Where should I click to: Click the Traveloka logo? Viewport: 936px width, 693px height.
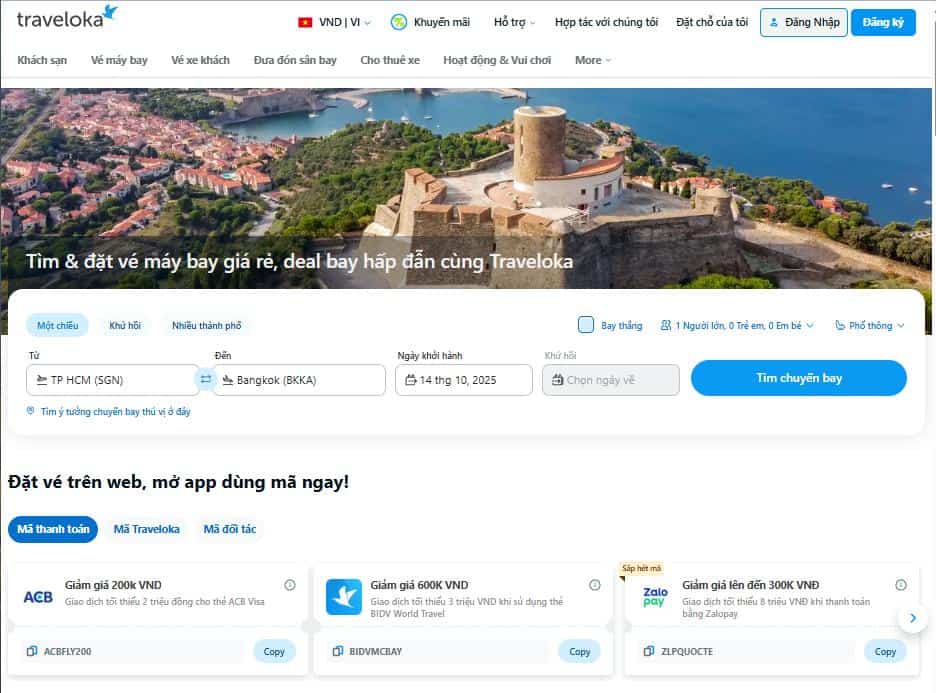pos(67,18)
